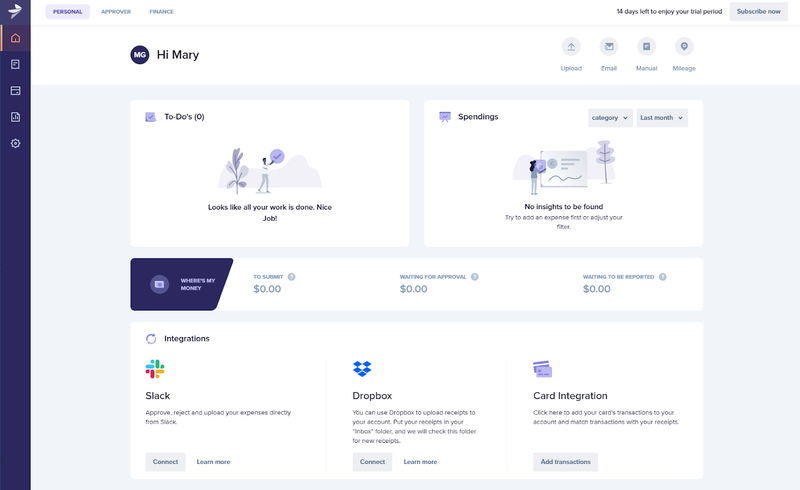
Task: Click the Mileage label under icon
Action: pos(684,68)
